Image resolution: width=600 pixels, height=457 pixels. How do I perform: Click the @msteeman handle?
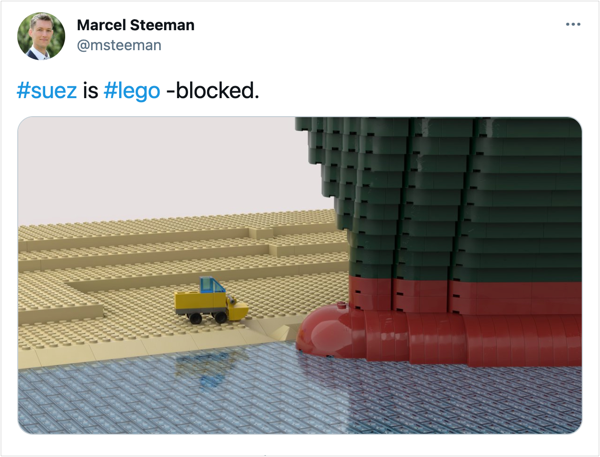coord(119,46)
